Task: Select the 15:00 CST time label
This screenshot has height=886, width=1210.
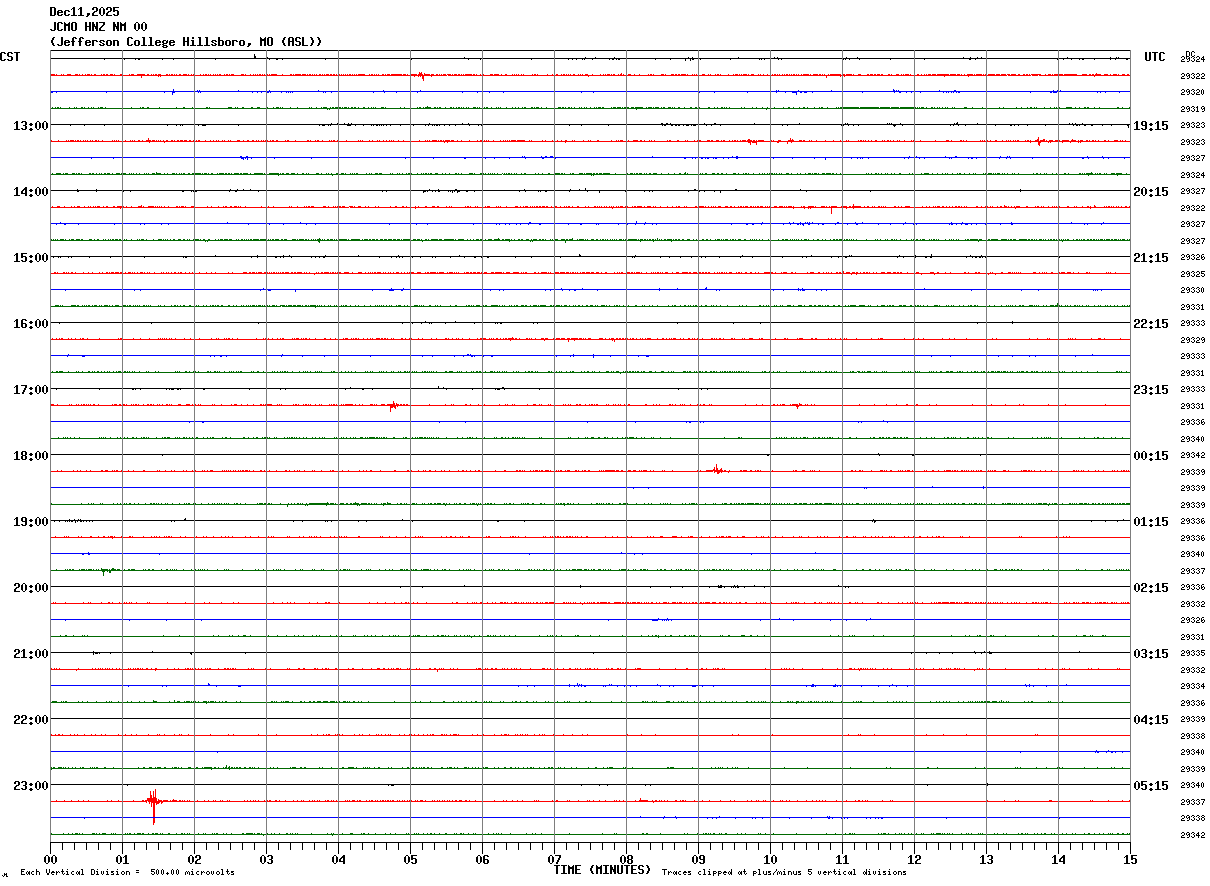Action: tap(31, 257)
